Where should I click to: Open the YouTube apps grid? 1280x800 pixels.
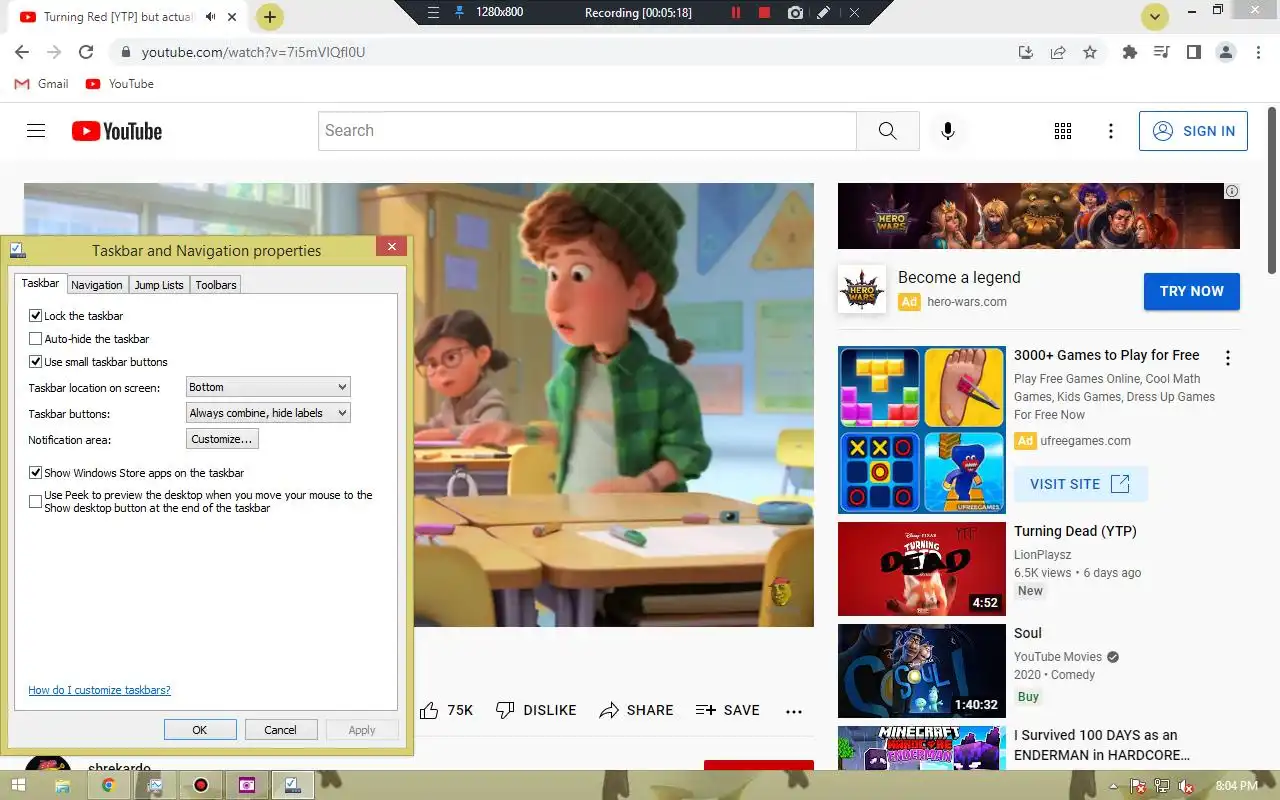1063,131
